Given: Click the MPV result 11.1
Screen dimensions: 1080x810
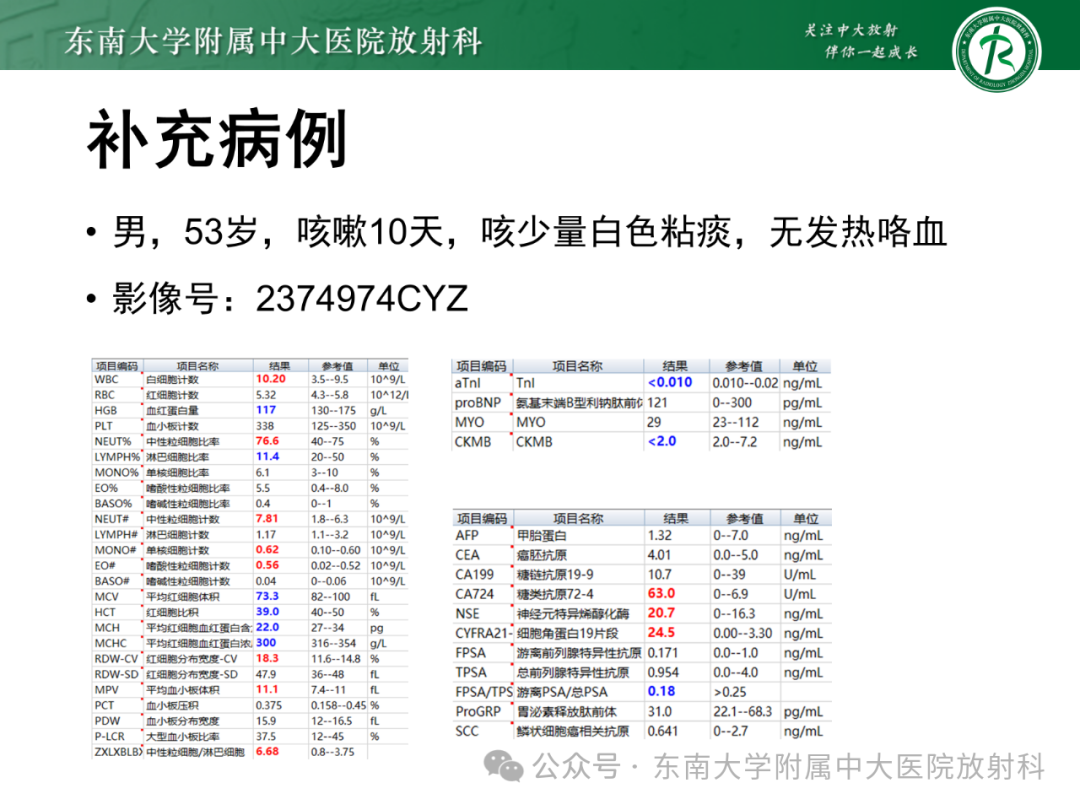Looking at the screenshot, I should tap(267, 689).
